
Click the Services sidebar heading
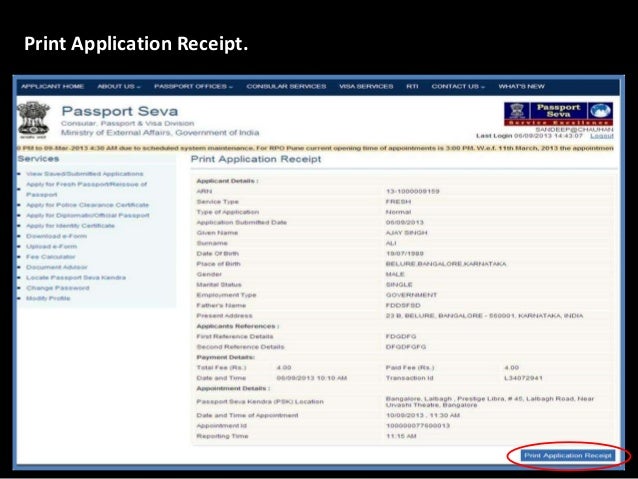coord(38,159)
